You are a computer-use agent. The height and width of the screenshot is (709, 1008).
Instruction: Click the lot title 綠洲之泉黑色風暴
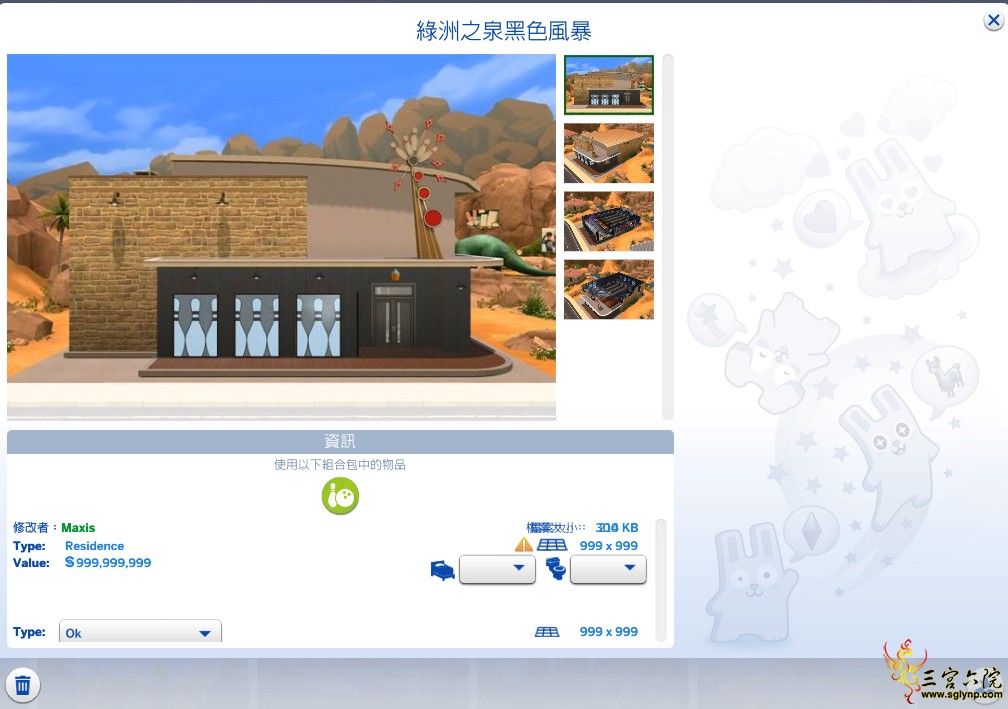click(504, 31)
